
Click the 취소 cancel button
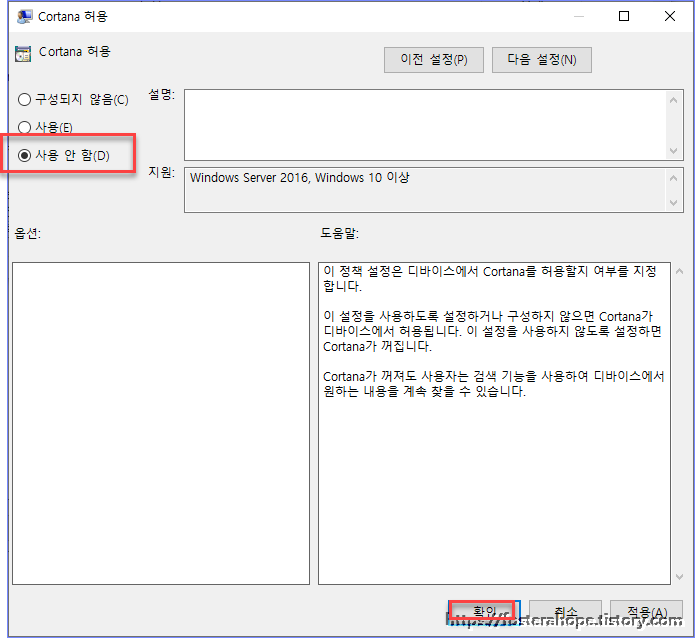pyautogui.click(x=565, y=612)
